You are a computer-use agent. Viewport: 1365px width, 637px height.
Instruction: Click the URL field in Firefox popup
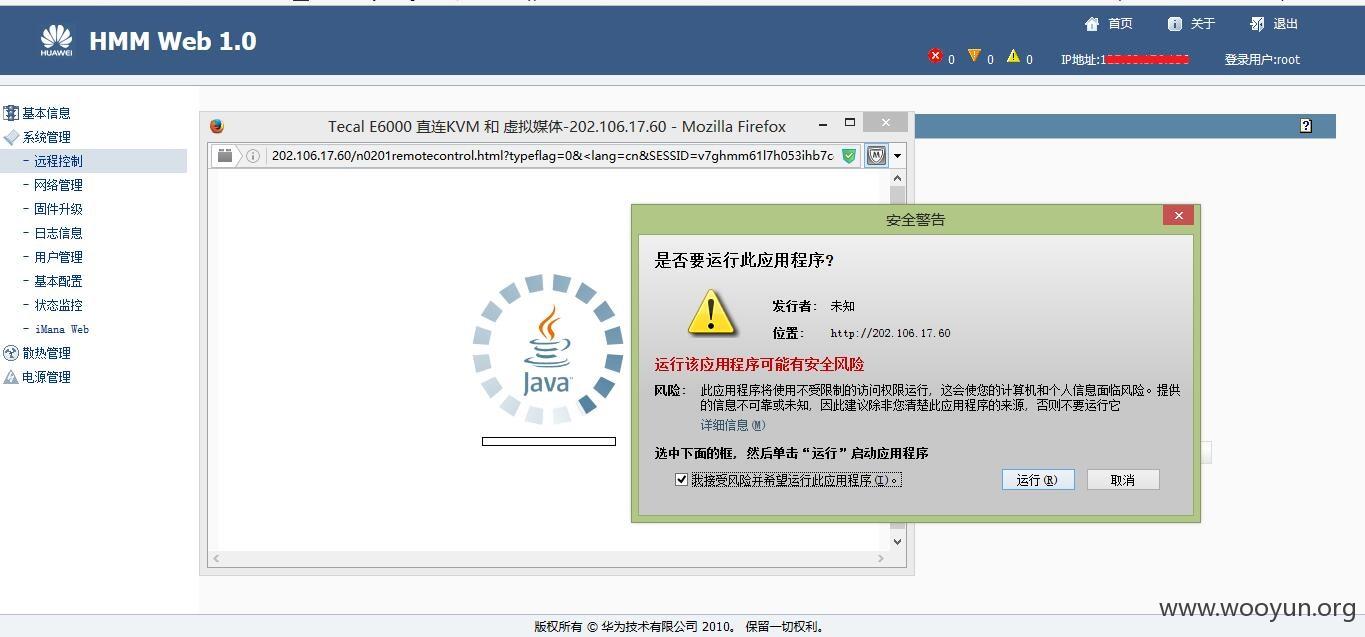(552, 155)
